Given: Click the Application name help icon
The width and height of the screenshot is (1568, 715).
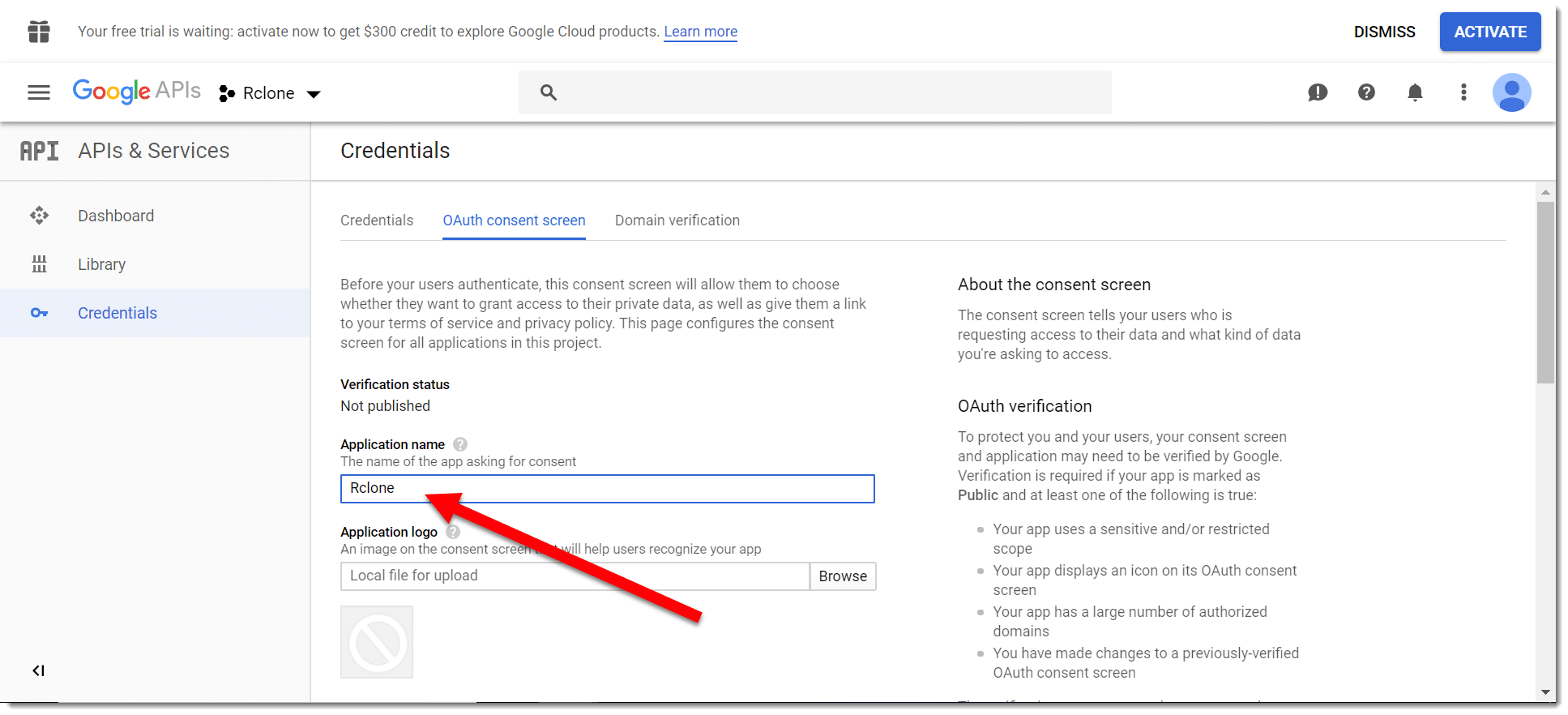Looking at the screenshot, I should pyautogui.click(x=460, y=444).
